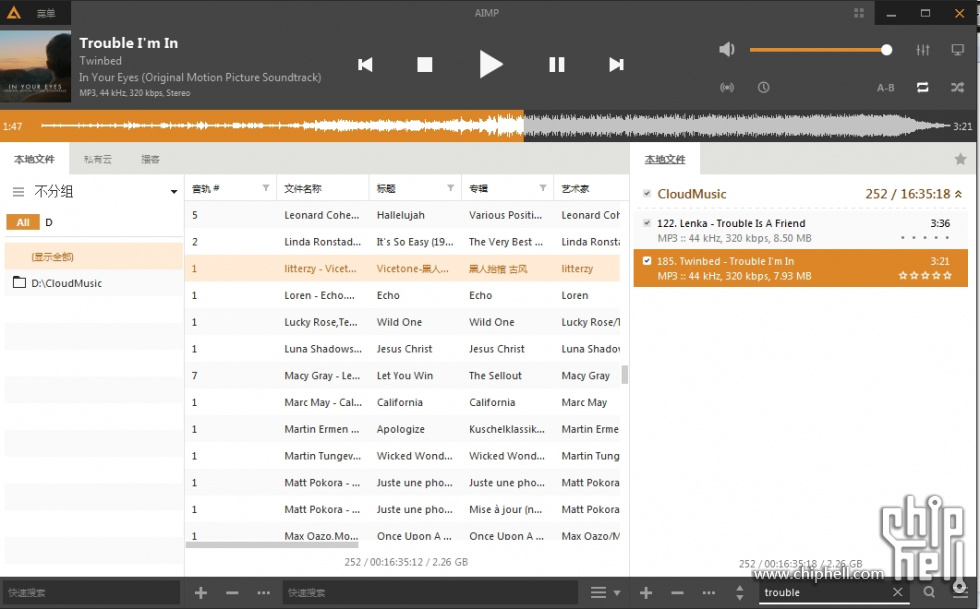Click the radio broadcast icon
The height and width of the screenshot is (609, 980).
pyautogui.click(x=727, y=88)
